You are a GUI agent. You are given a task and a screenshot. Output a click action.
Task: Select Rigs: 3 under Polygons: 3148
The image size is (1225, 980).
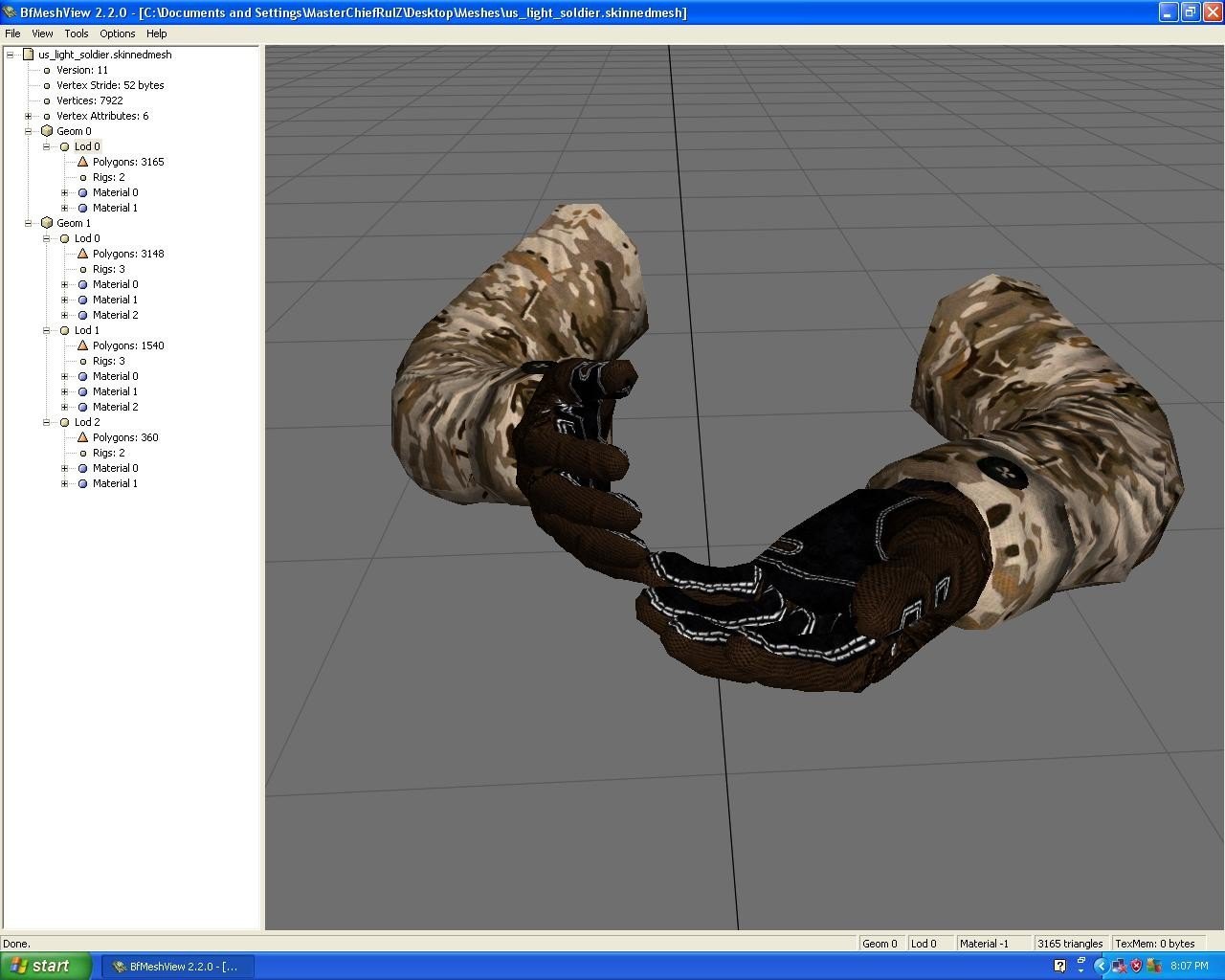[x=108, y=269]
